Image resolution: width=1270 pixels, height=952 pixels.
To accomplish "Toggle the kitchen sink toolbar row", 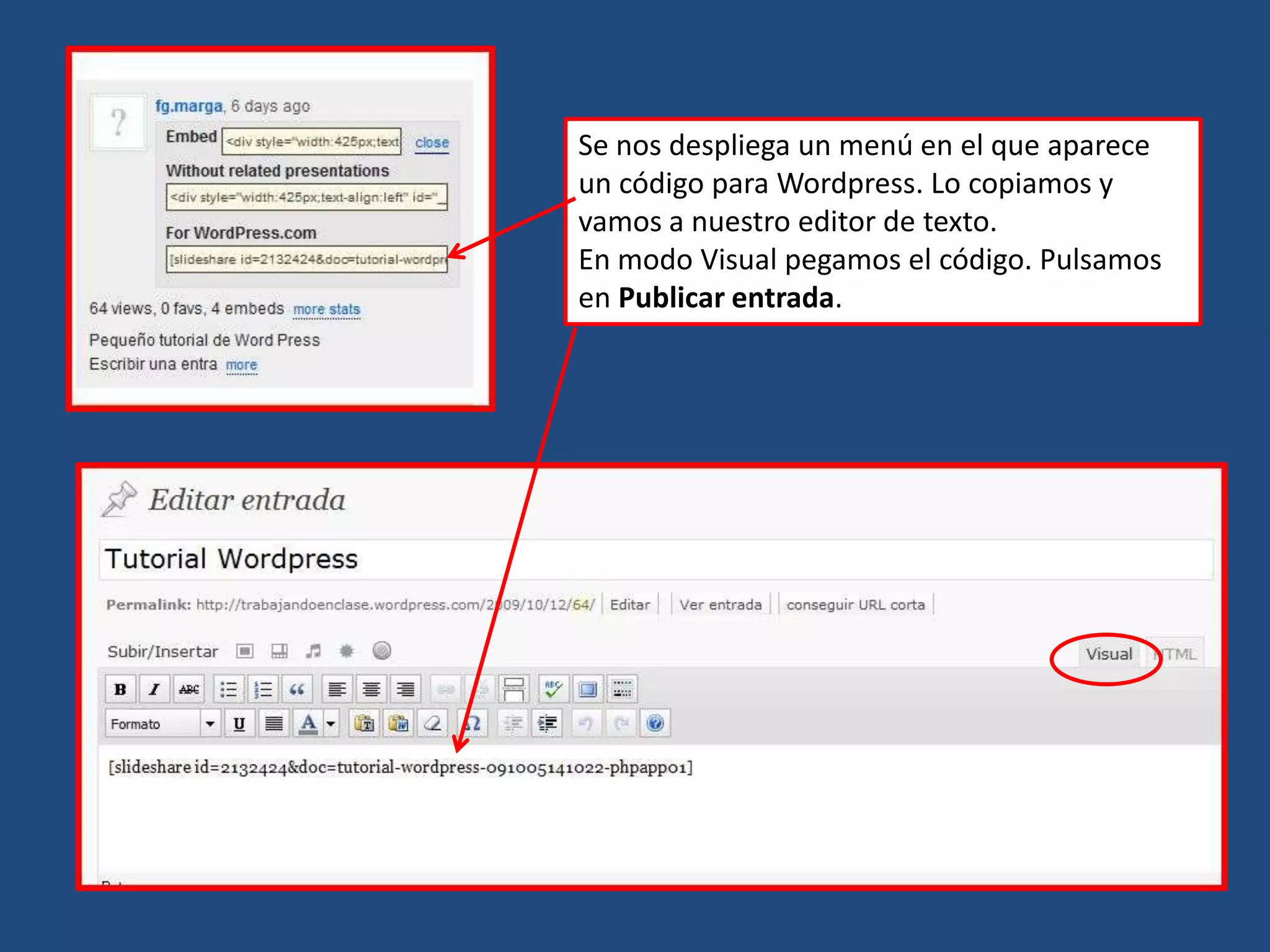I will [x=622, y=689].
